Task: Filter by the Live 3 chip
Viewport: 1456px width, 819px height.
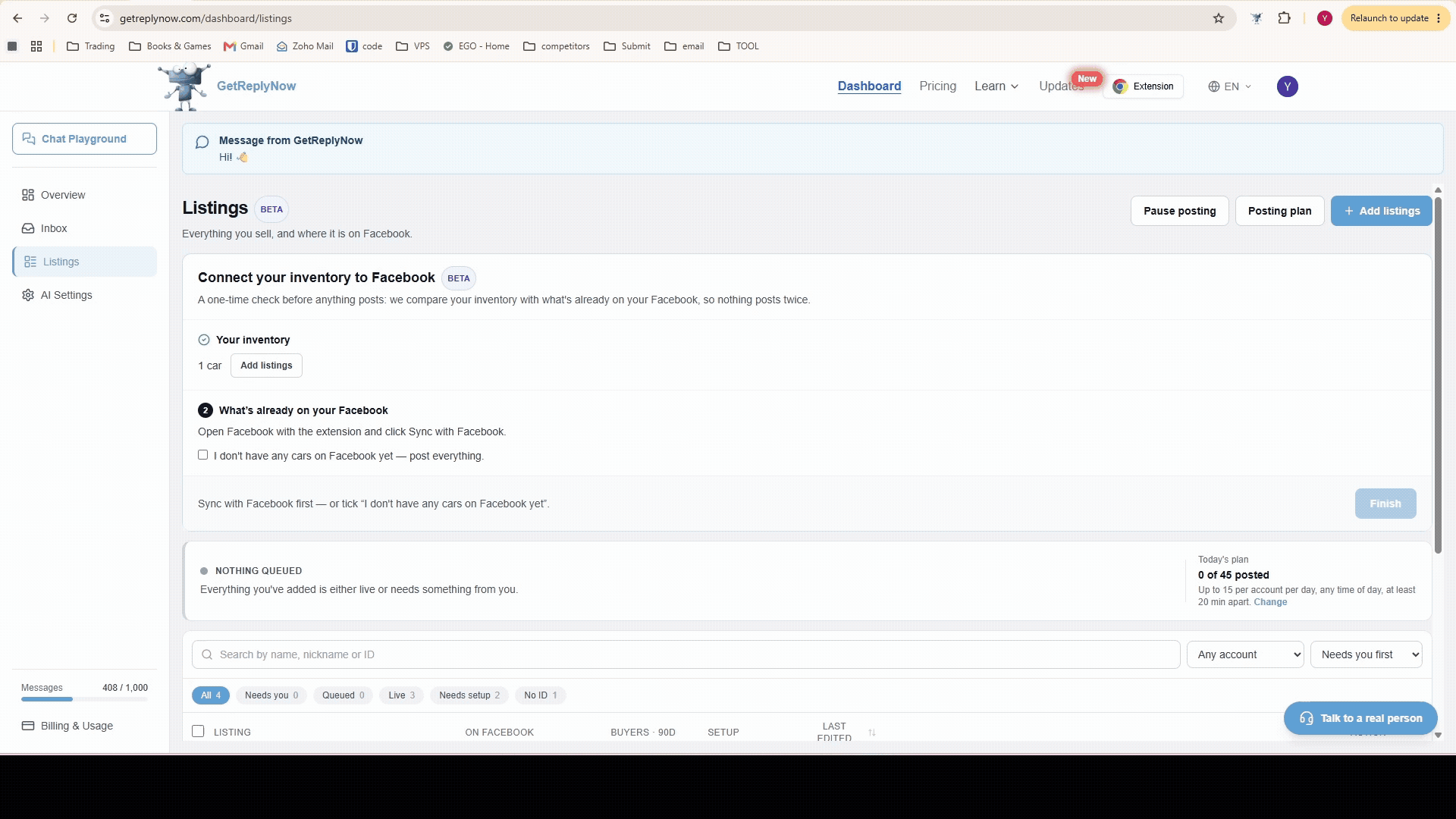Action: point(401,695)
